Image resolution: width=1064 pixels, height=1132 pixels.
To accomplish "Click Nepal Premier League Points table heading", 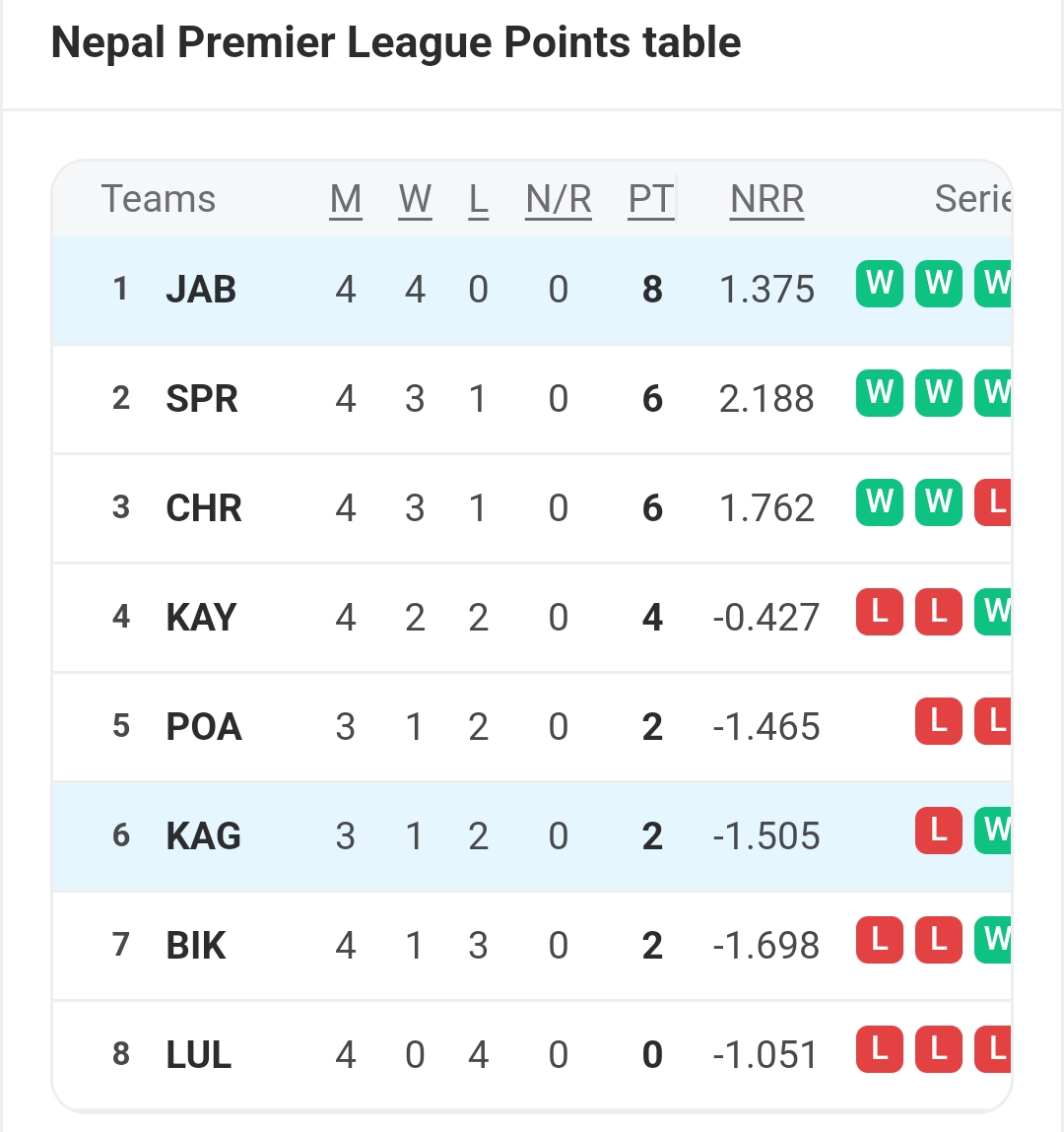I will [396, 43].
